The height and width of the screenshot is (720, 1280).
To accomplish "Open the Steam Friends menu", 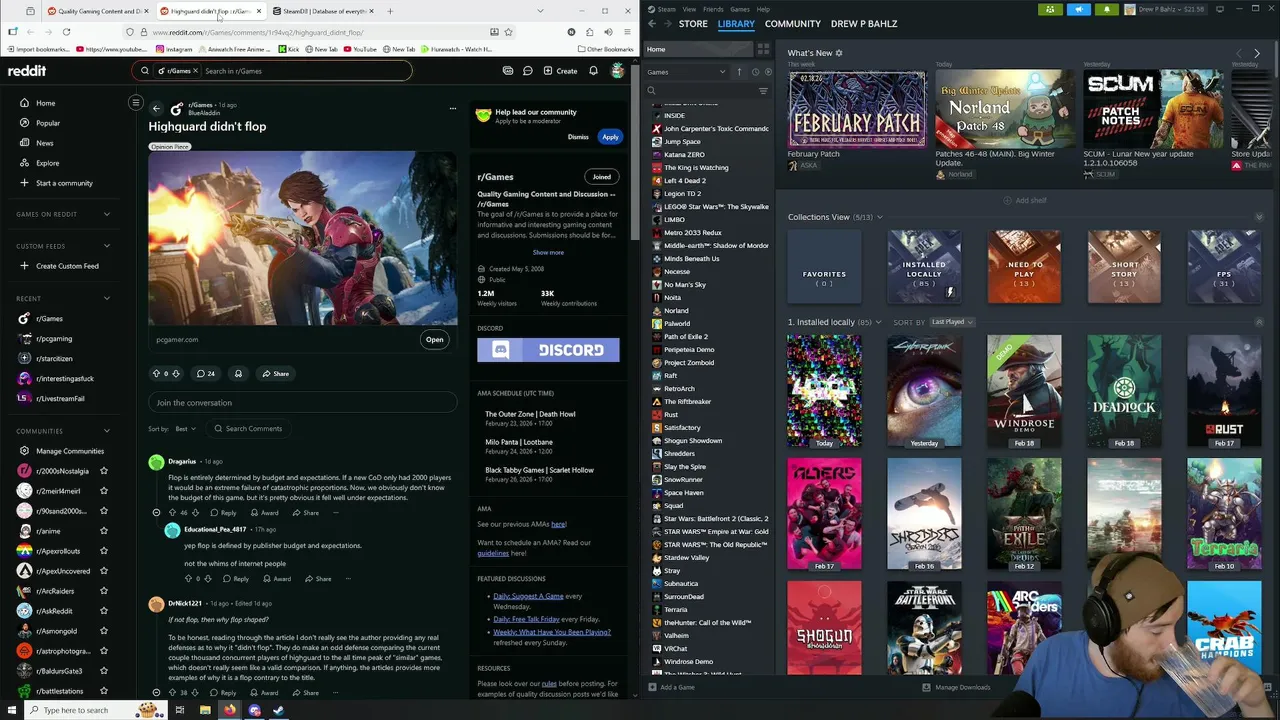I will 713,9.
